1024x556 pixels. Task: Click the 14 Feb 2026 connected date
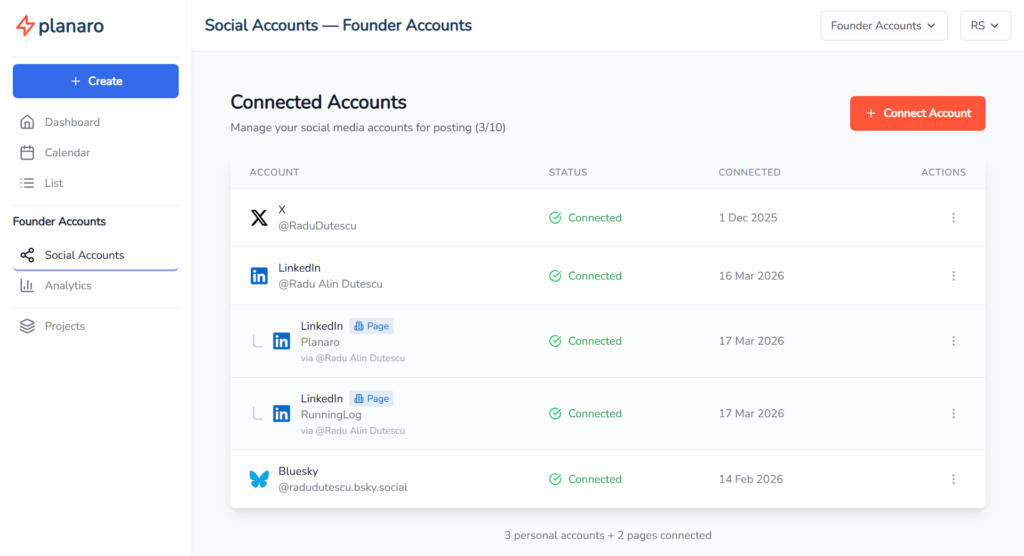point(750,479)
